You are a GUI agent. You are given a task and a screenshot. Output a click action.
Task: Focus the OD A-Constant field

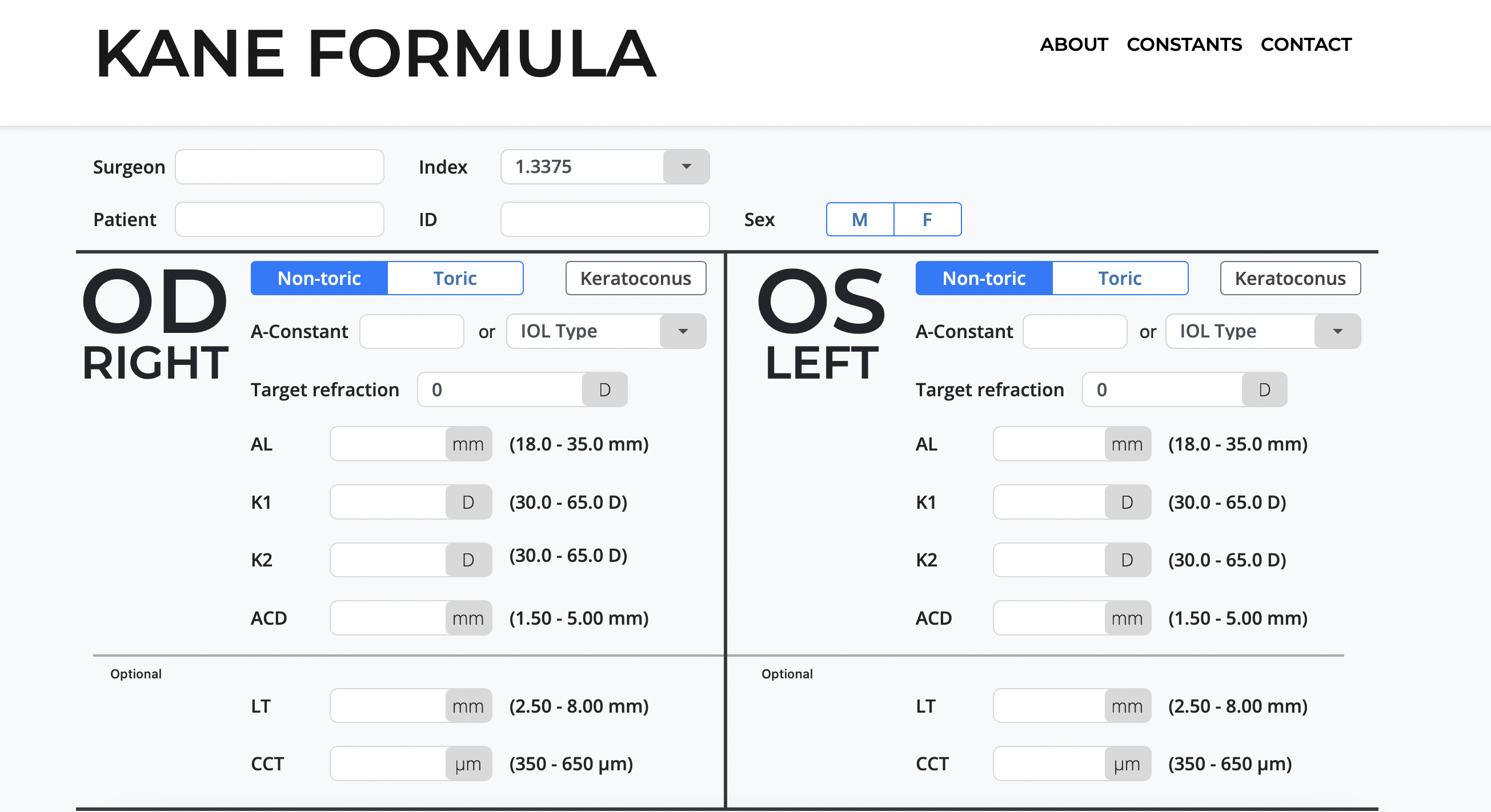point(411,332)
